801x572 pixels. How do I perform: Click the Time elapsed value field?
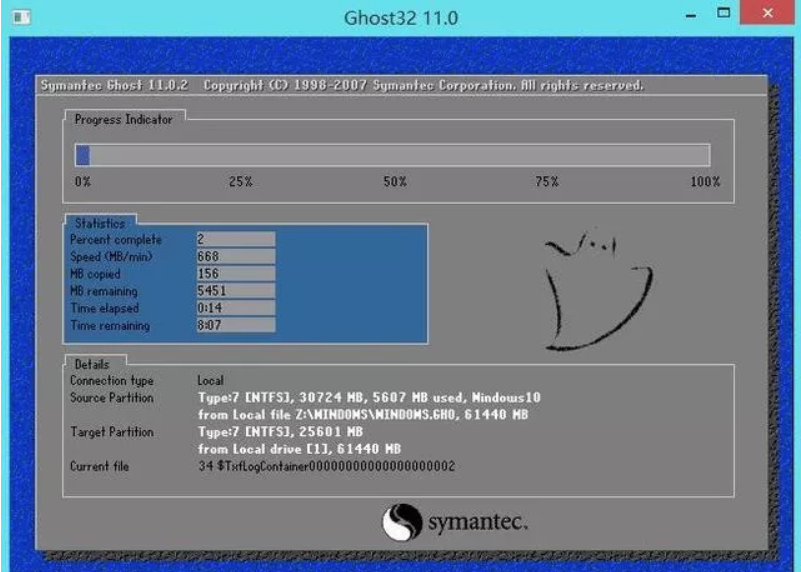(x=235, y=308)
